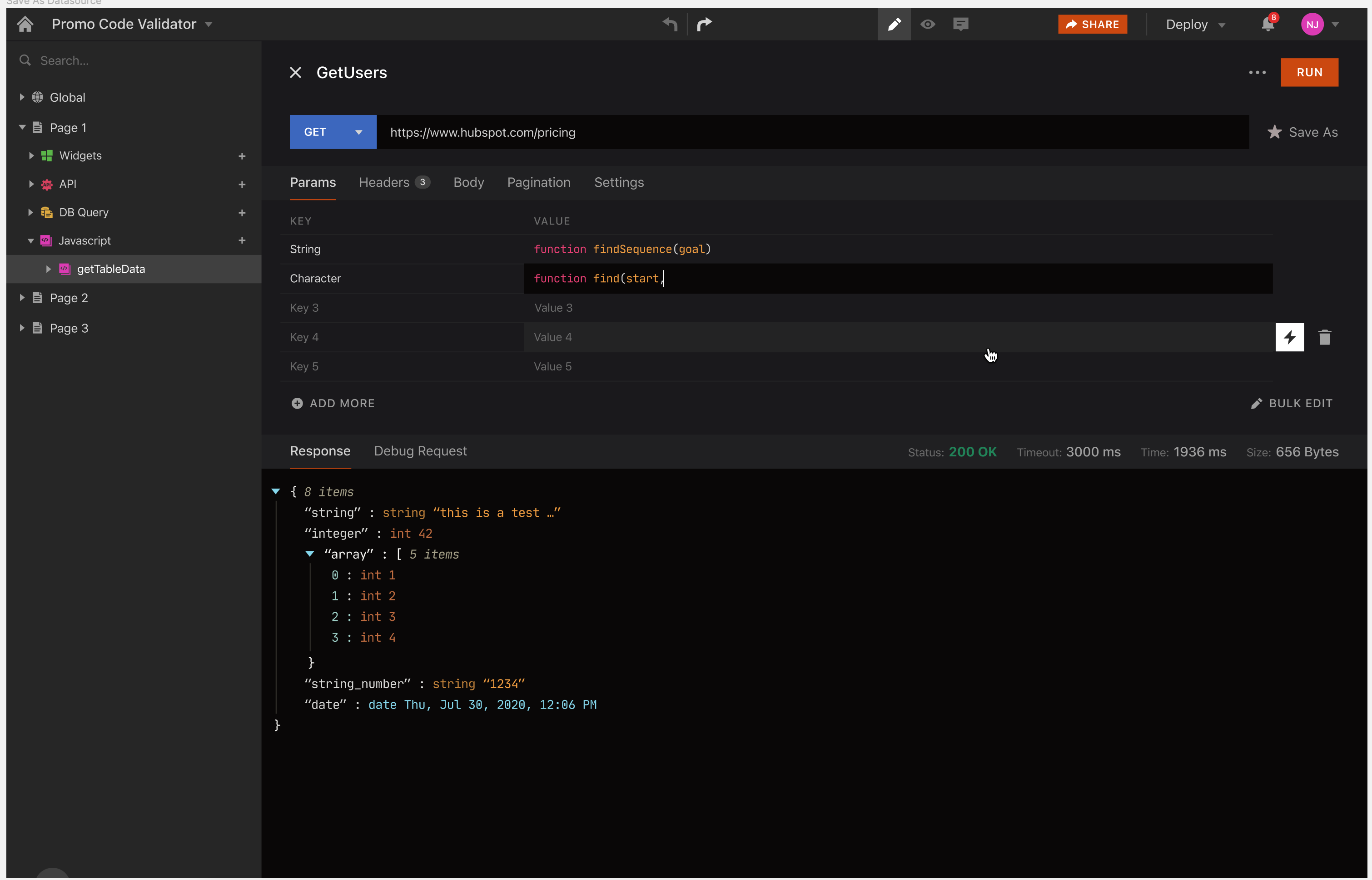Expand the Page 2 tree node
1372x880 pixels.
[x=22, y=298]
